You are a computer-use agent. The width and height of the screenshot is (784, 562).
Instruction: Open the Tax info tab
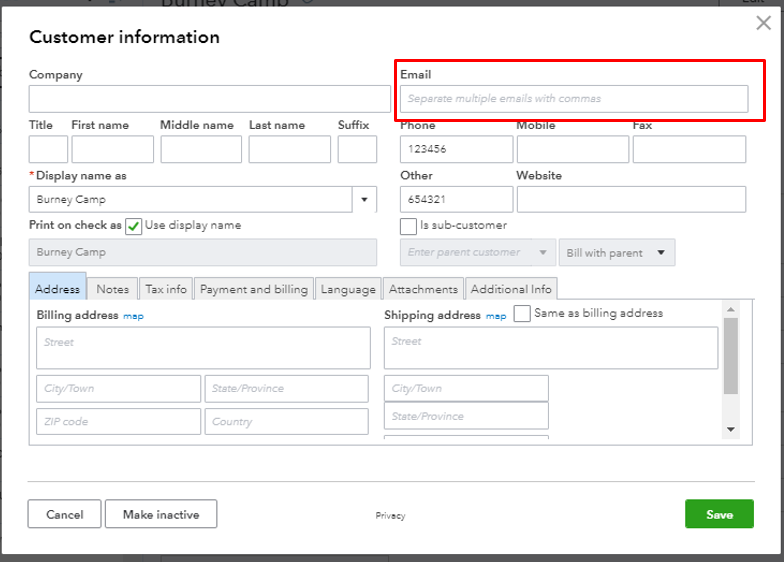coord(166,289)
